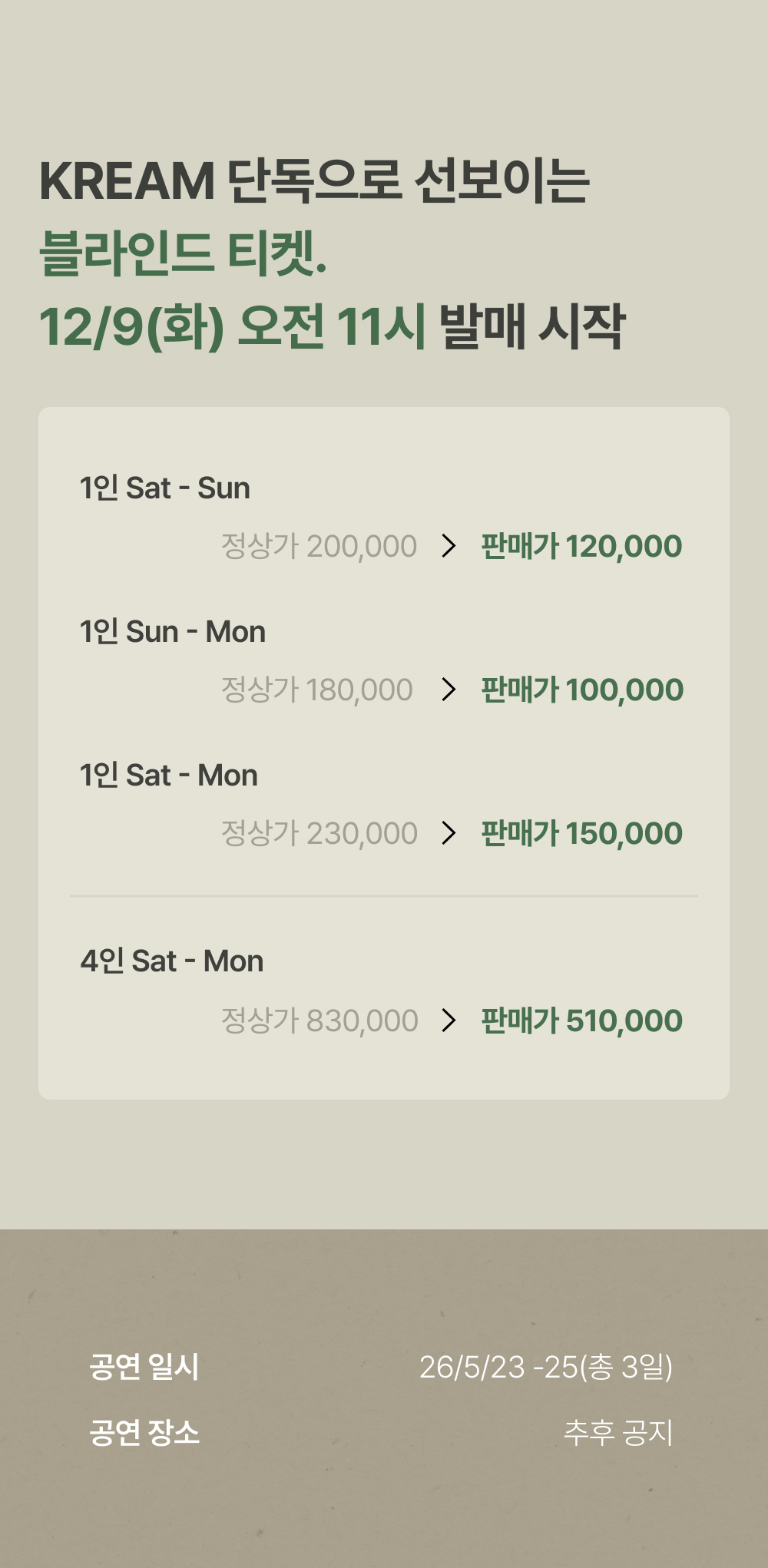Tap the 판매가 510,000 sale price
Screen dimensions: 768x1568
(581, 1021)
